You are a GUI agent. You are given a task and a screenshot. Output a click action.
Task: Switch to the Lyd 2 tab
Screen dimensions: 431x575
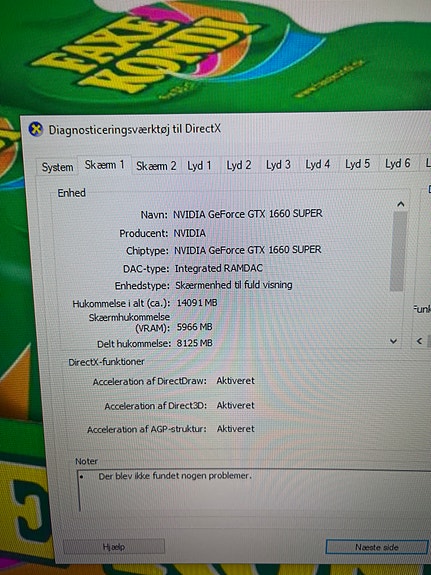click(x=239, y=165)
